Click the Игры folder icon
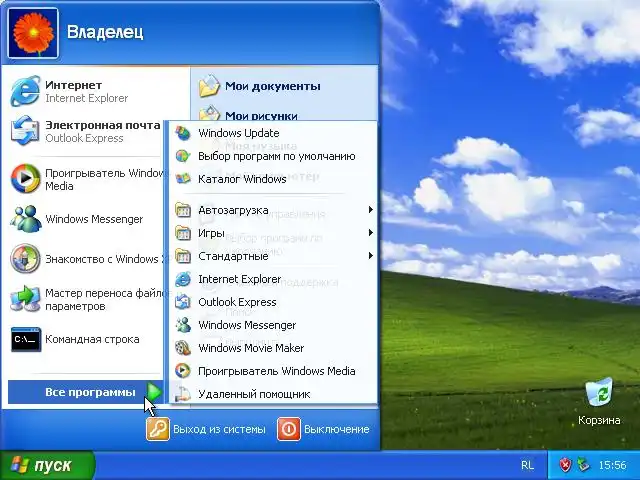640x480 pixels. click(x=183, y=233)
